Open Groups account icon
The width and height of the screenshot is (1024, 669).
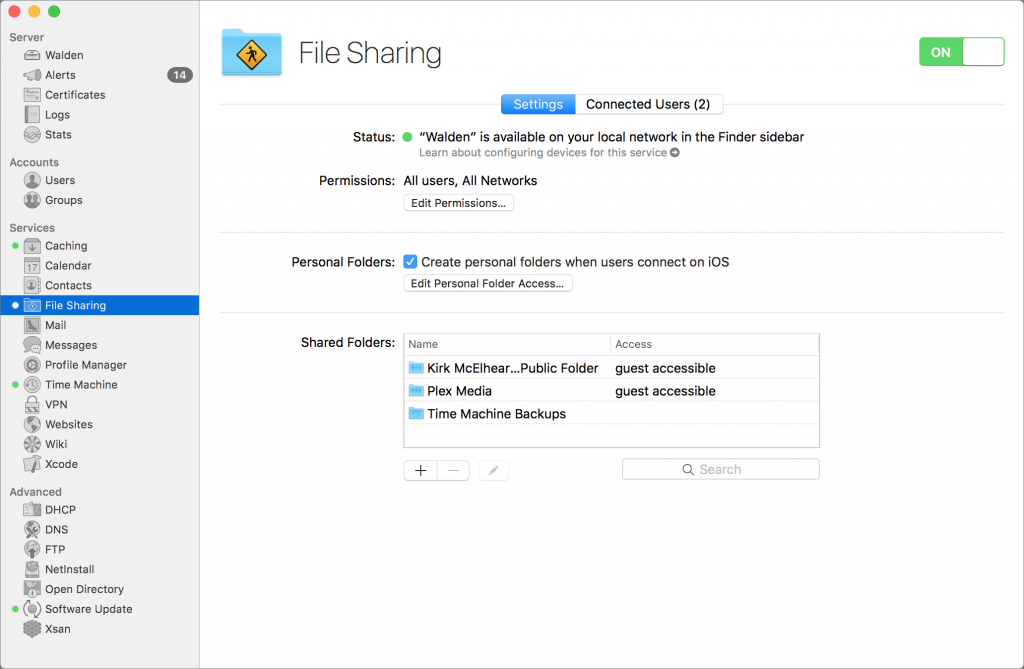pyautogui.click(x=32, y=200)
